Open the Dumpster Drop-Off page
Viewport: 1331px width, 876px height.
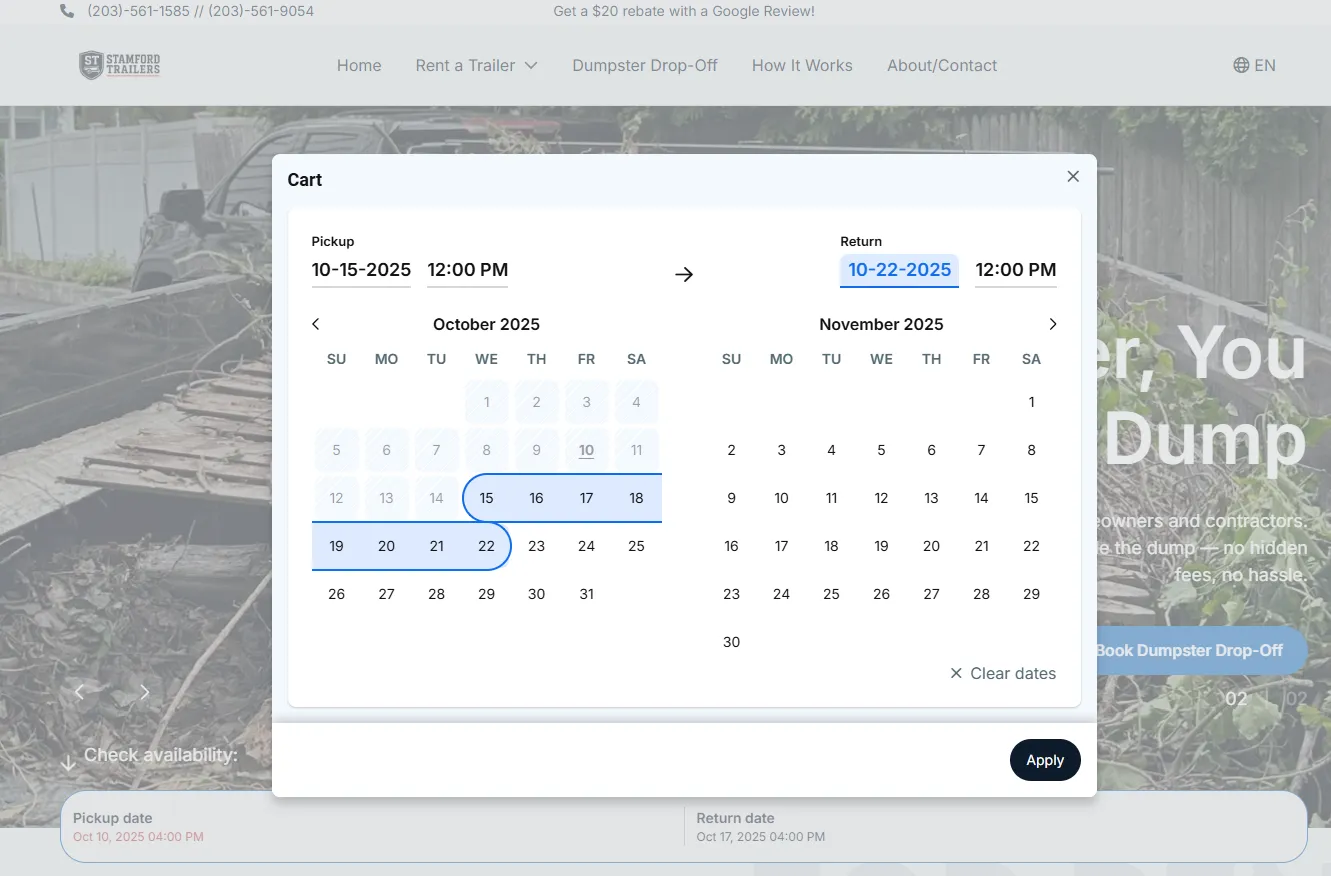pos(645,65)
